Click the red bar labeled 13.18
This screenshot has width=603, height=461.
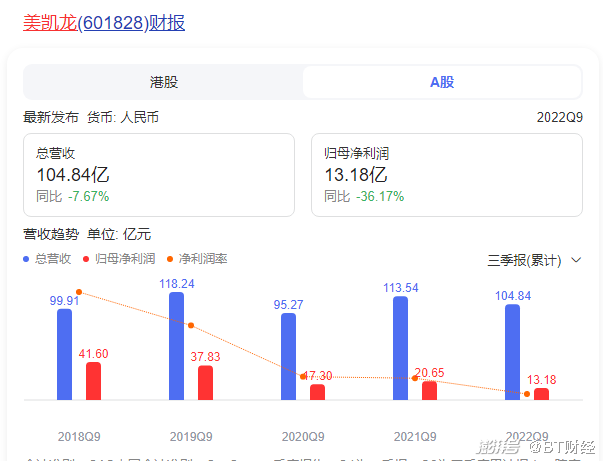coord(541,394)
